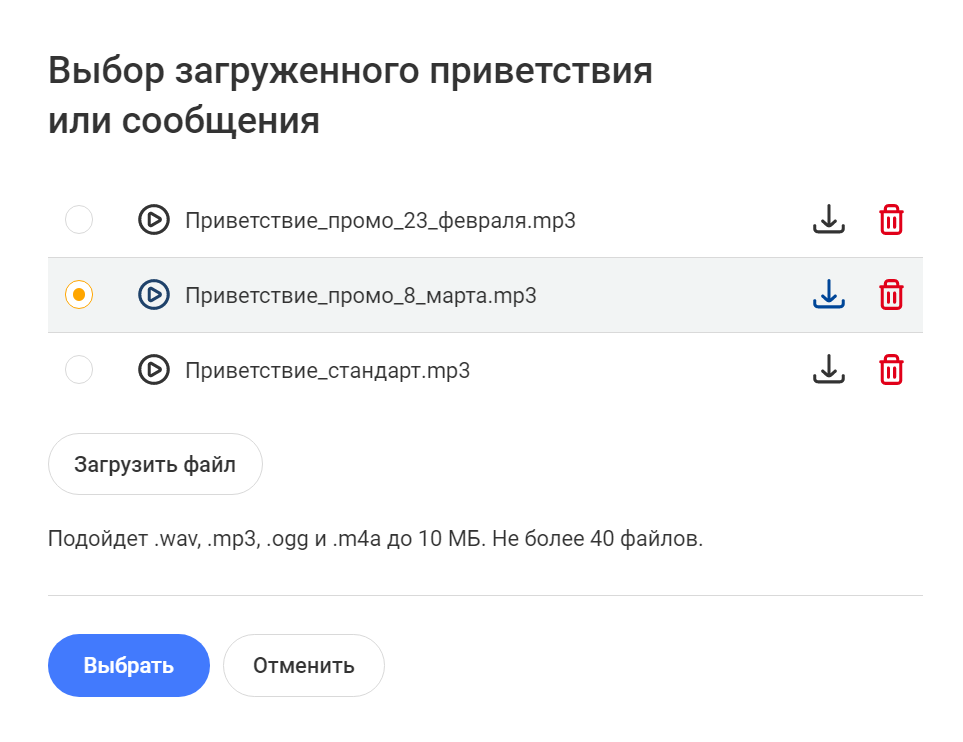Play the Приветствие_промо_8_марта.mp3 recording
This screenshot has width=963, height=742.
tap(154, 295)
